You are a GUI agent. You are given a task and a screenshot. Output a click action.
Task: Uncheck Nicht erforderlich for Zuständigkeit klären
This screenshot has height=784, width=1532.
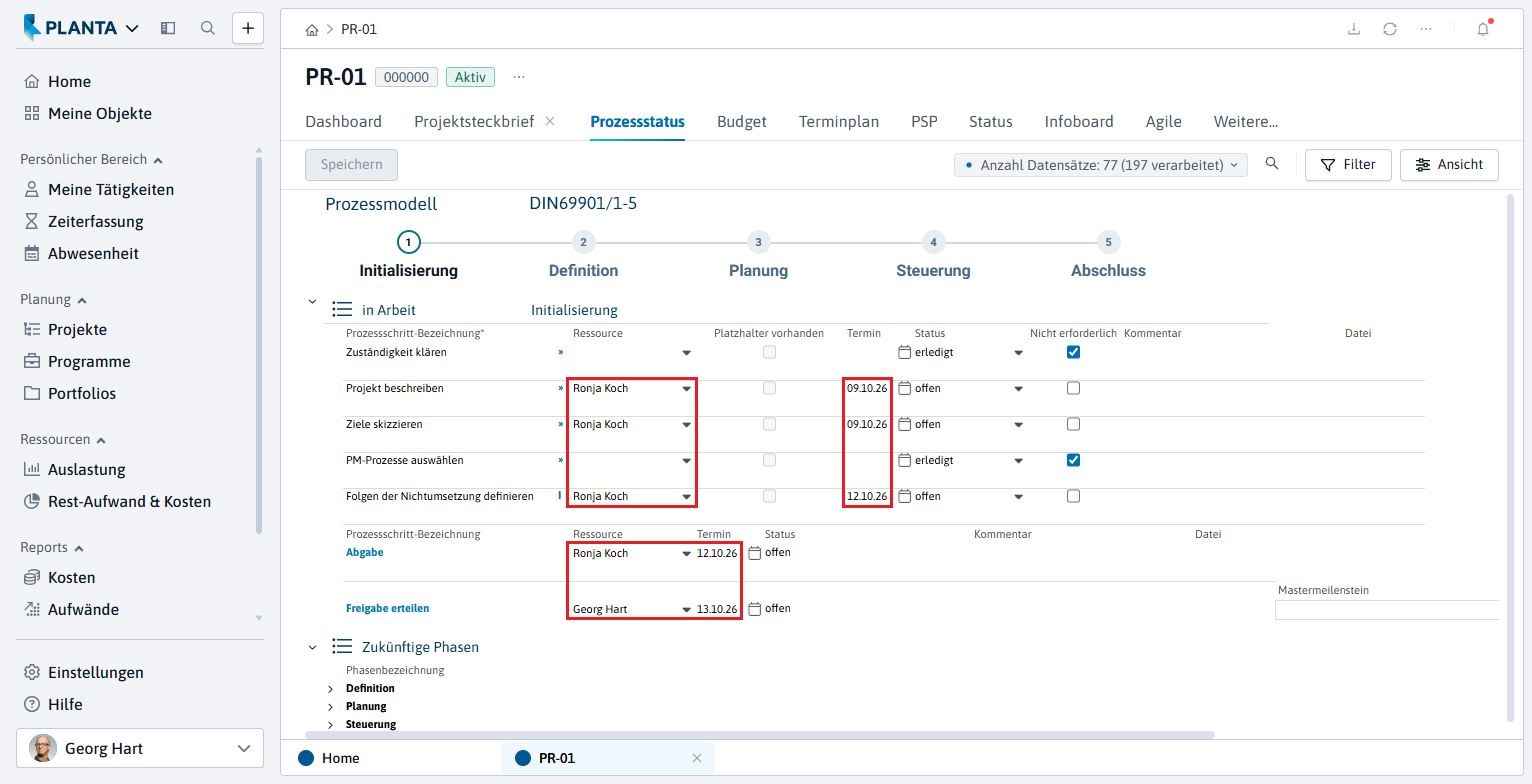click(1073, 352)
